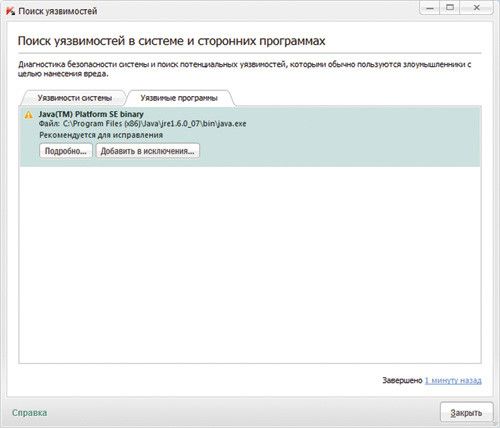The height and width of the screenshot is (428, 500).
Task: Click the Закрыть button
Action: pyautogui.click(x=466, y=413)
